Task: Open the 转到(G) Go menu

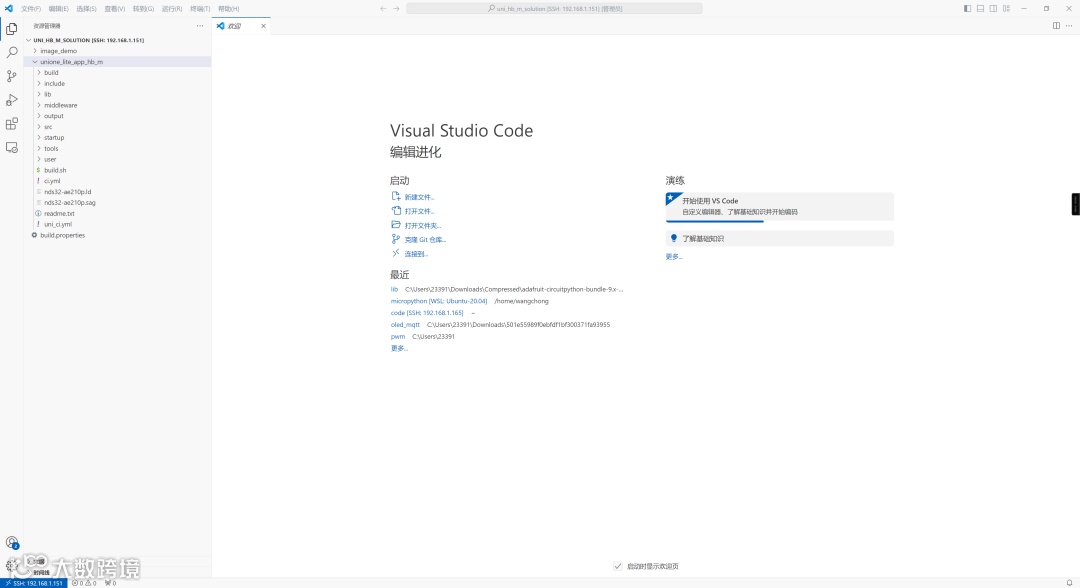Action: pyautogui.click(x=143, y=9)
